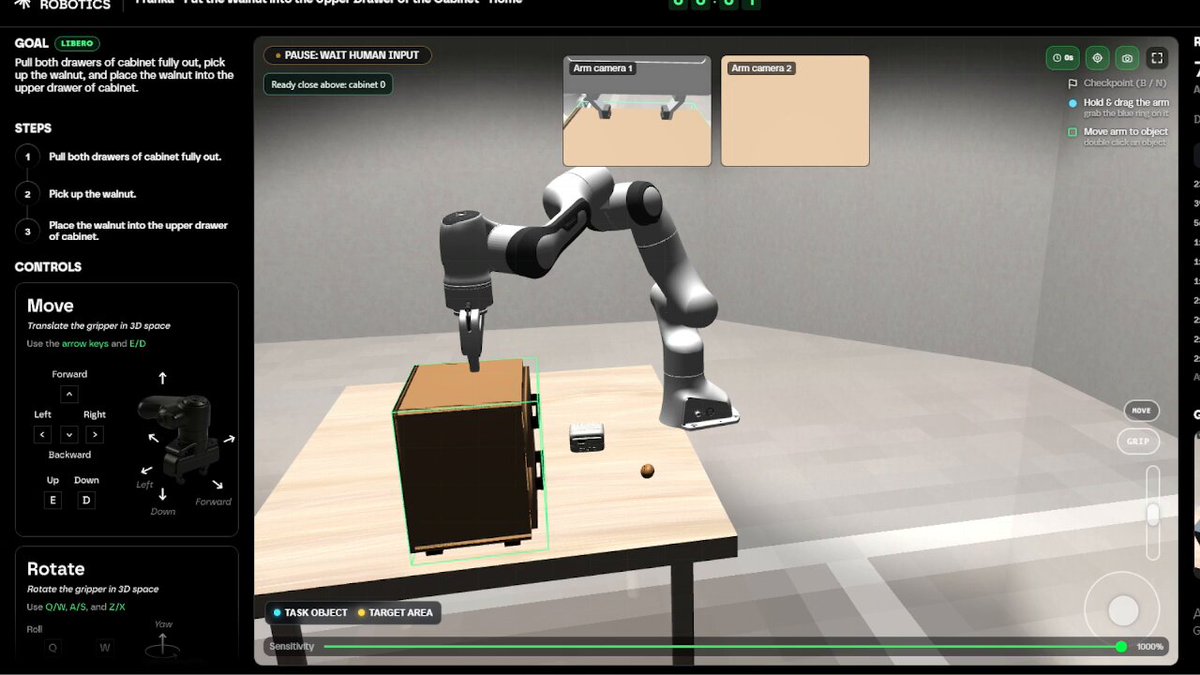Click step 3 Place the walnut text

[138, 231]
